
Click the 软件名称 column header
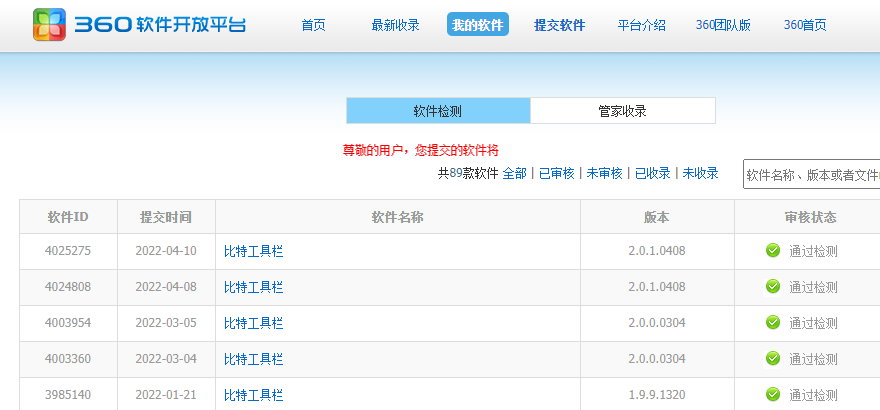pyautogui.click(x=397, y=217)
